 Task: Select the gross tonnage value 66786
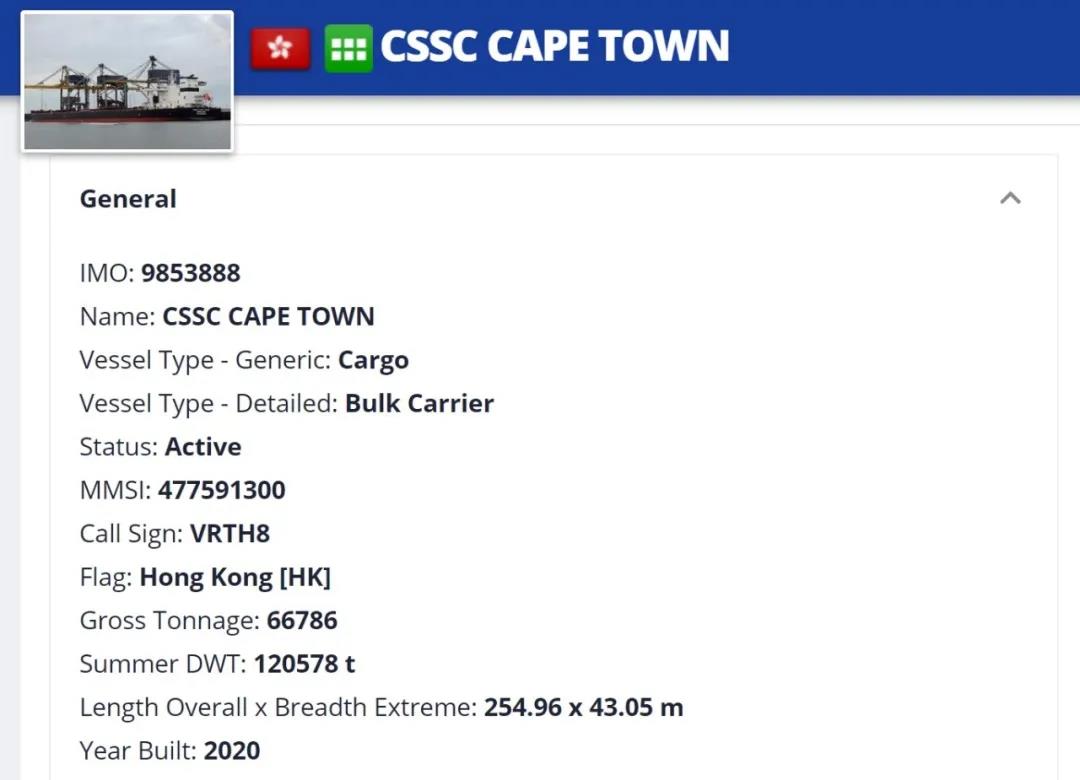point(302,621)
